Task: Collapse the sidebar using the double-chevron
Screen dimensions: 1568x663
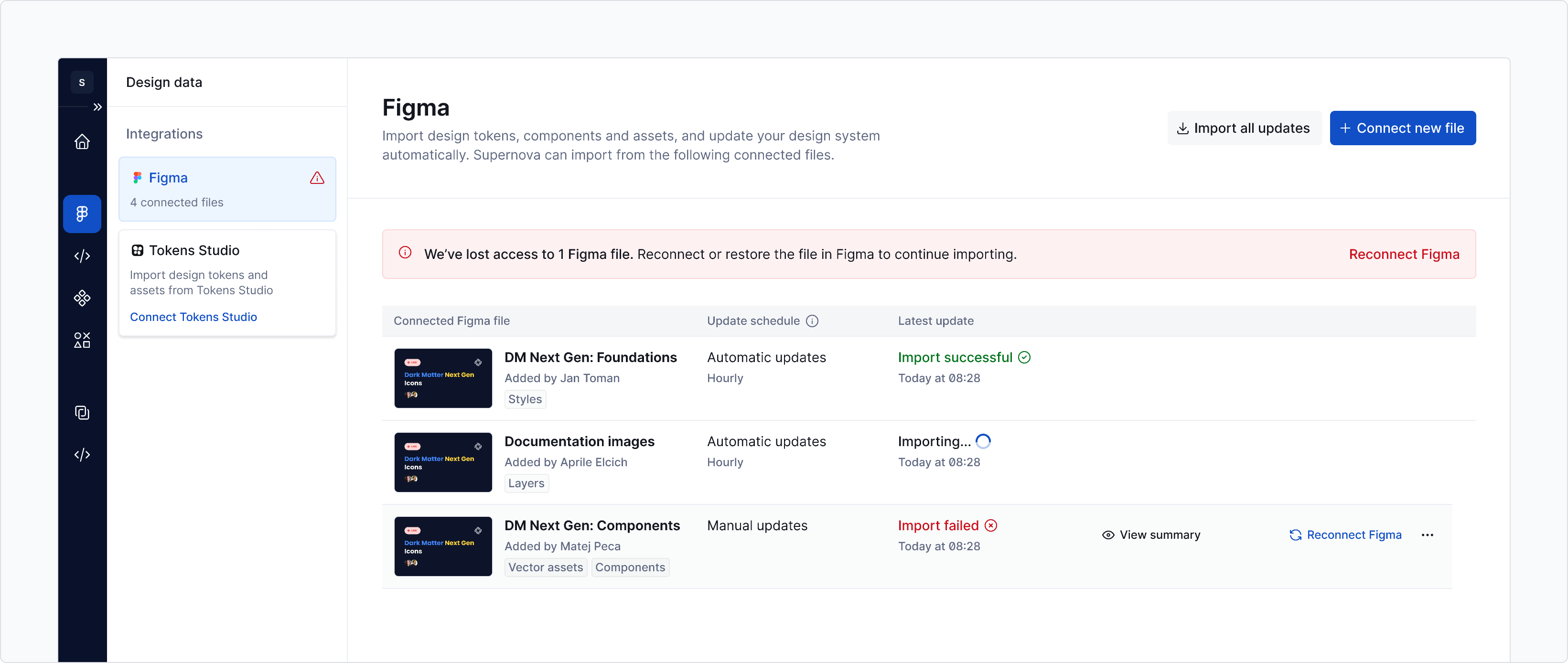Action: click(x=97, y=107)
